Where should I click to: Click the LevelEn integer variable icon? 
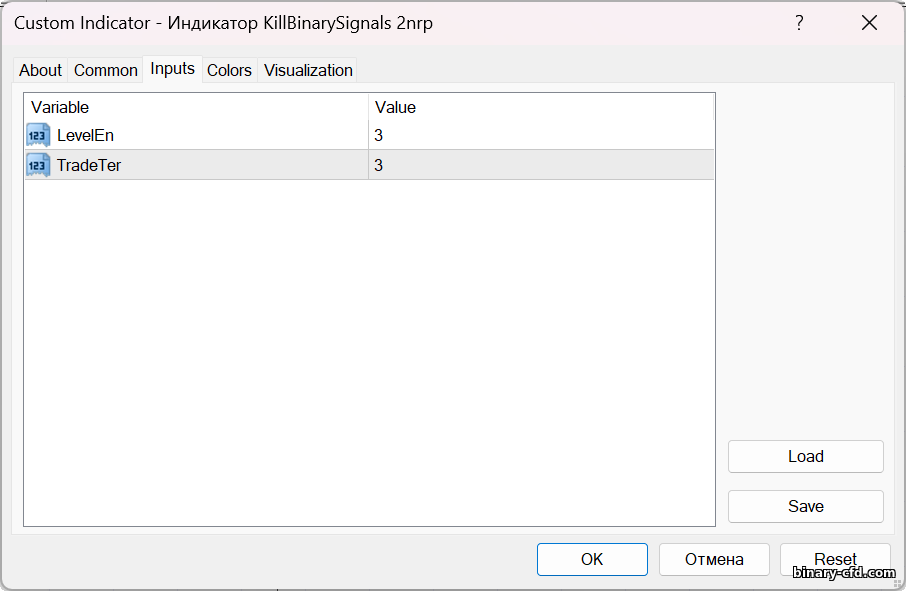coord(38,135)
